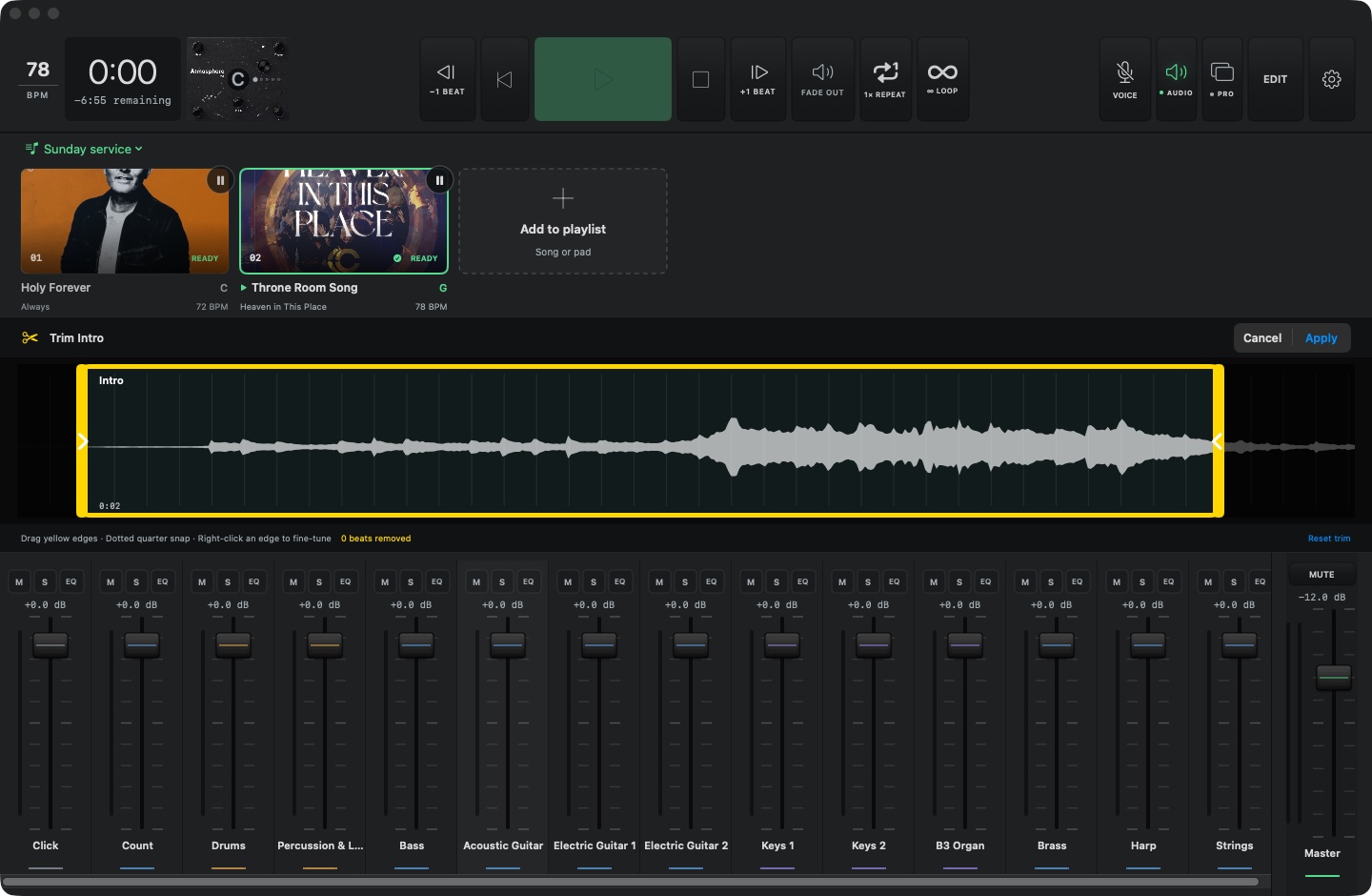Cancel the Trim Intro edit
The image size is (1372, 896).
(x=1262, y=338)
